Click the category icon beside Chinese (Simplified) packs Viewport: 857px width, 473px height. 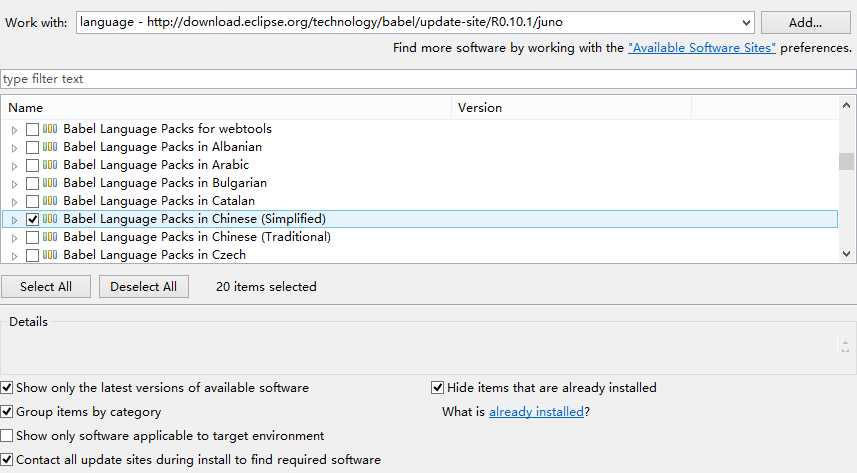[x=50, y=219]
